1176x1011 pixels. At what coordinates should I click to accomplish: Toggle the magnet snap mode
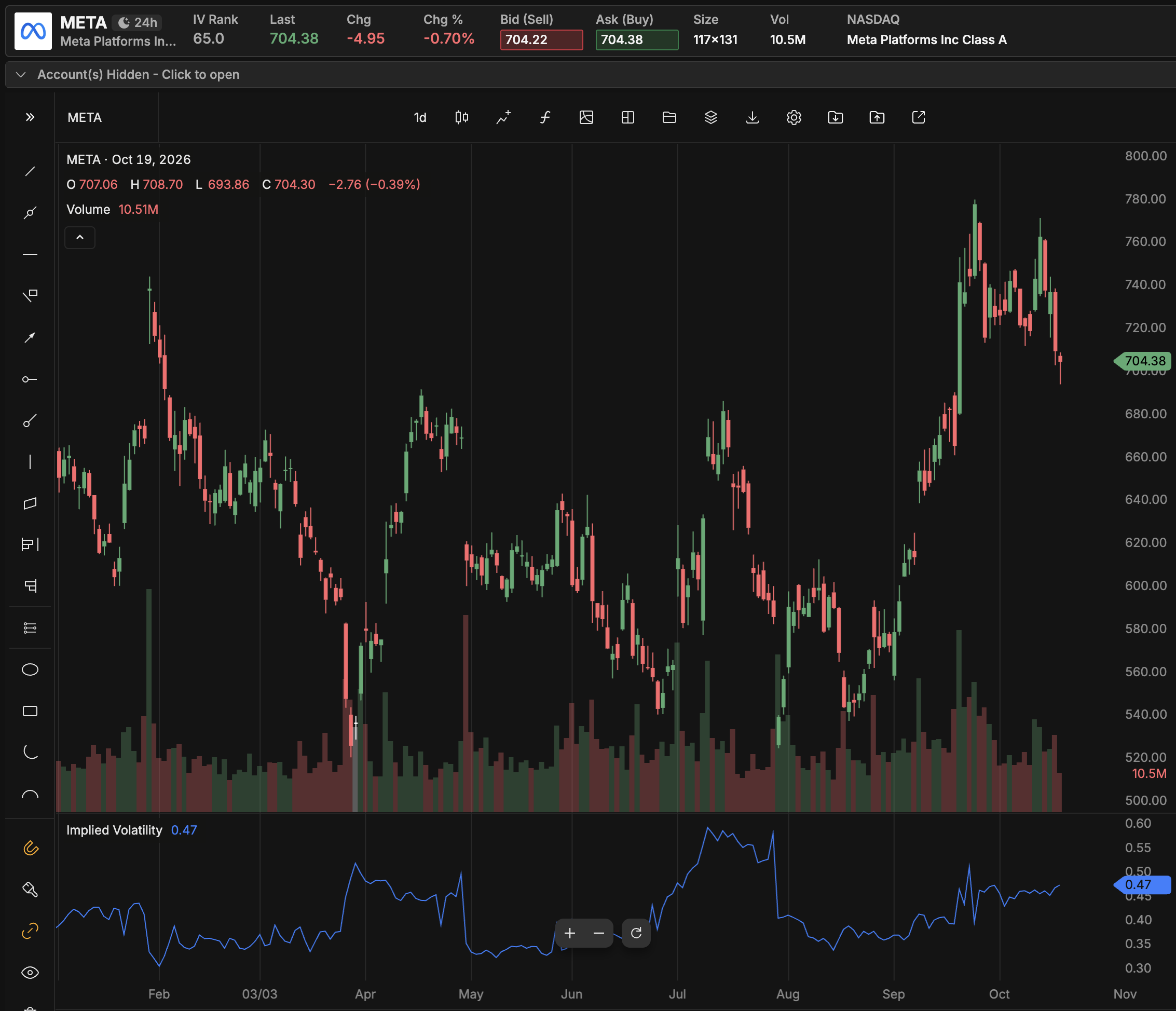tap(30, 848)
